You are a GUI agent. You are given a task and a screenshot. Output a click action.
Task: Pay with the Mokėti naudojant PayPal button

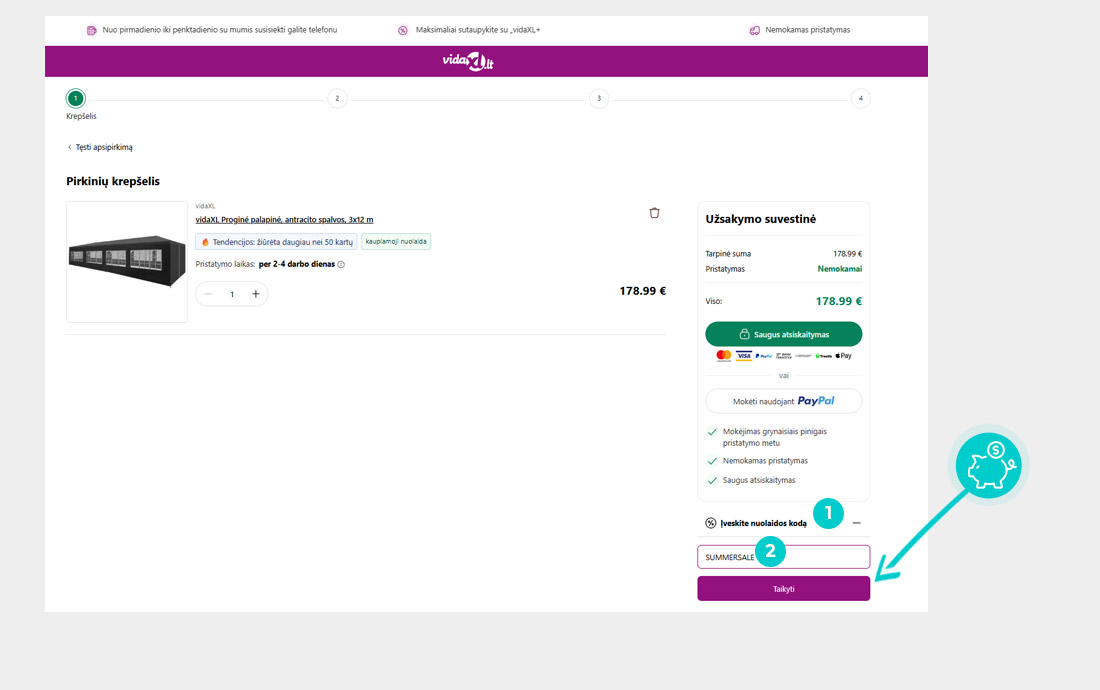tap(784, 401)
